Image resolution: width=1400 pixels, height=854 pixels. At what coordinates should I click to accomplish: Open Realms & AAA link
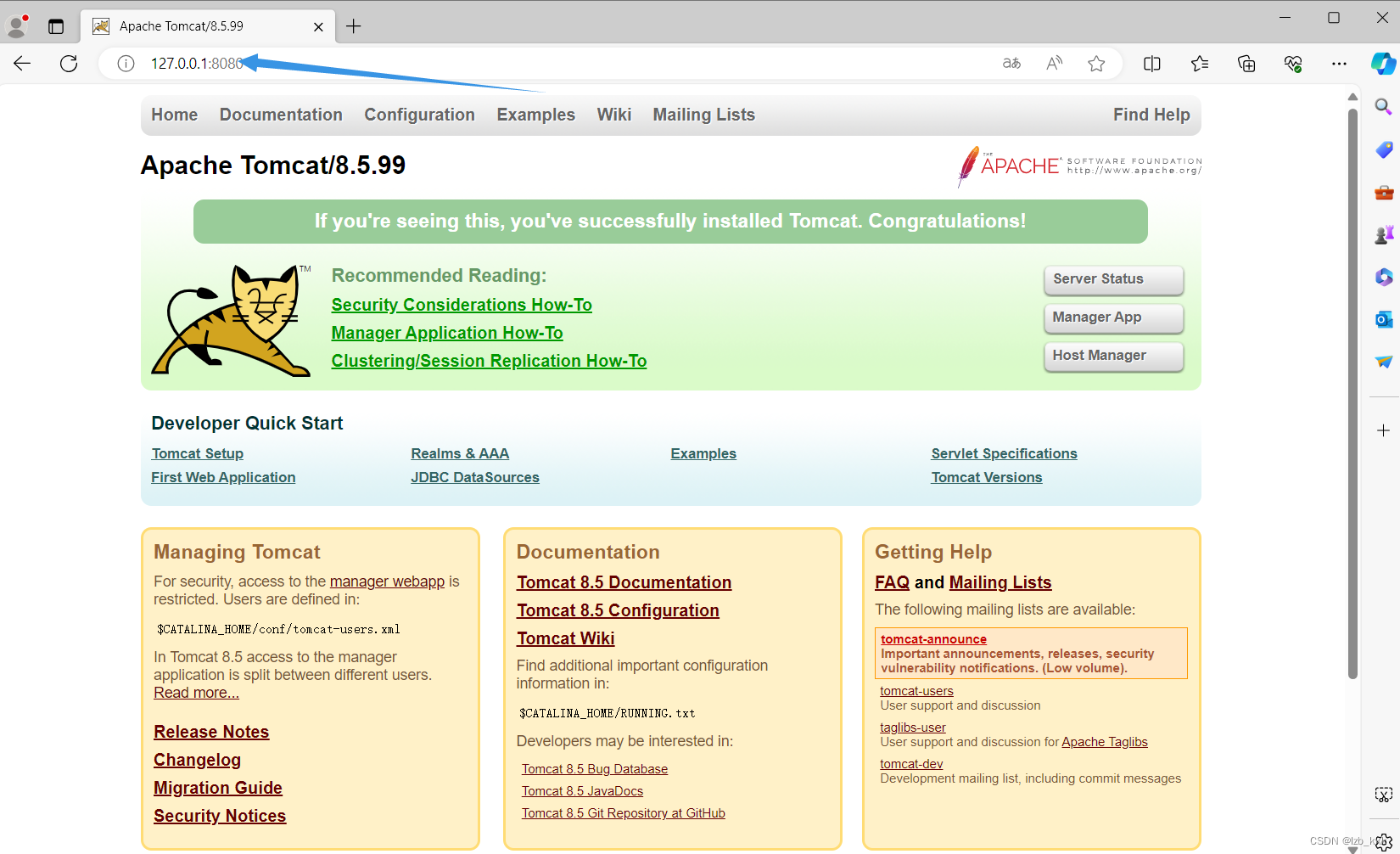[x=460, y=453]
